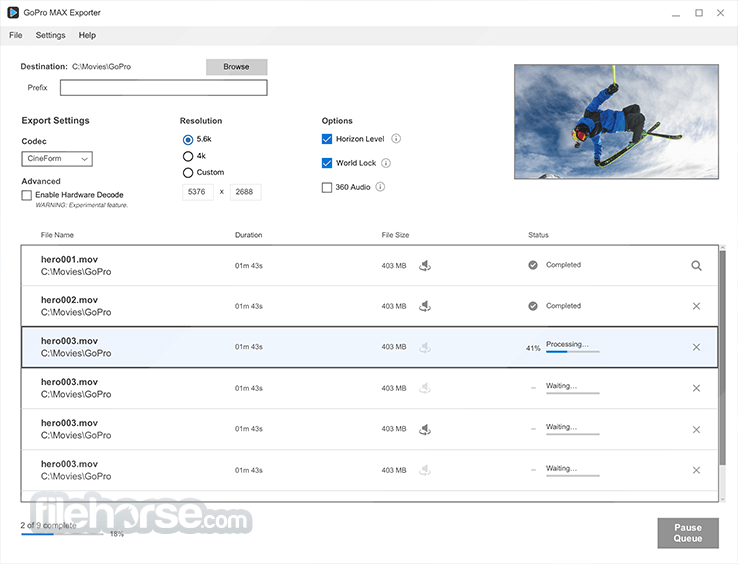
Task: Click the Pause Queue button
Action: pyautogui.click(x=688, y=533)
